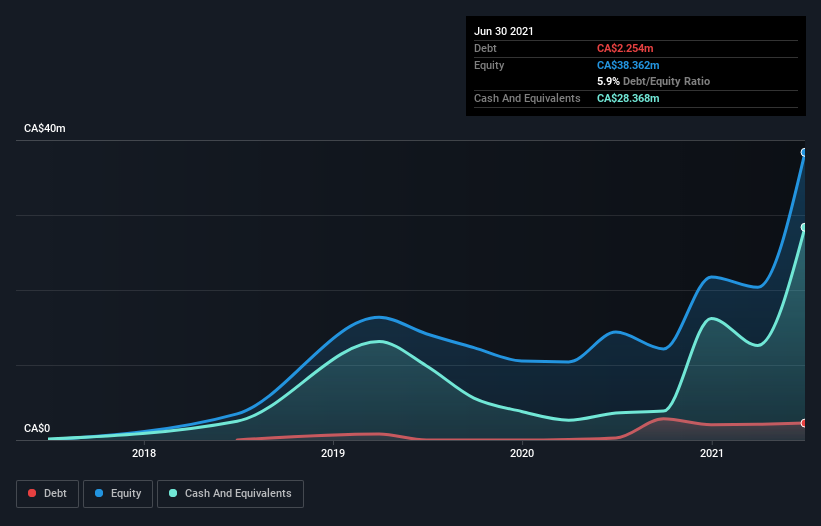The height and width of the screenshot is (526, 821).
Task: Click the CA$28.368m cash value
Action: coord(628,98)
